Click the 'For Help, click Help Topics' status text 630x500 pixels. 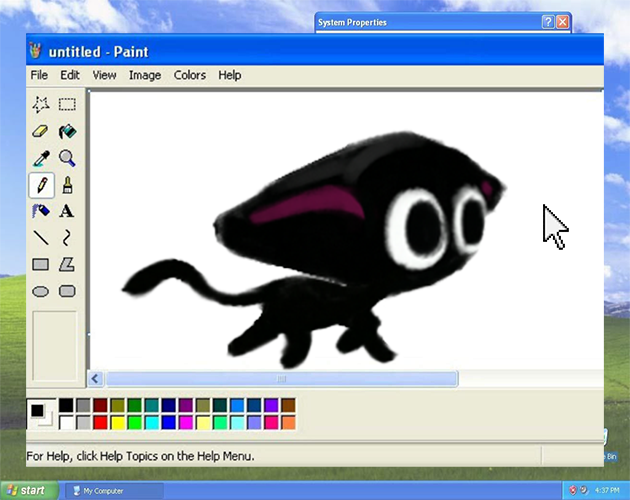(140, 456)
